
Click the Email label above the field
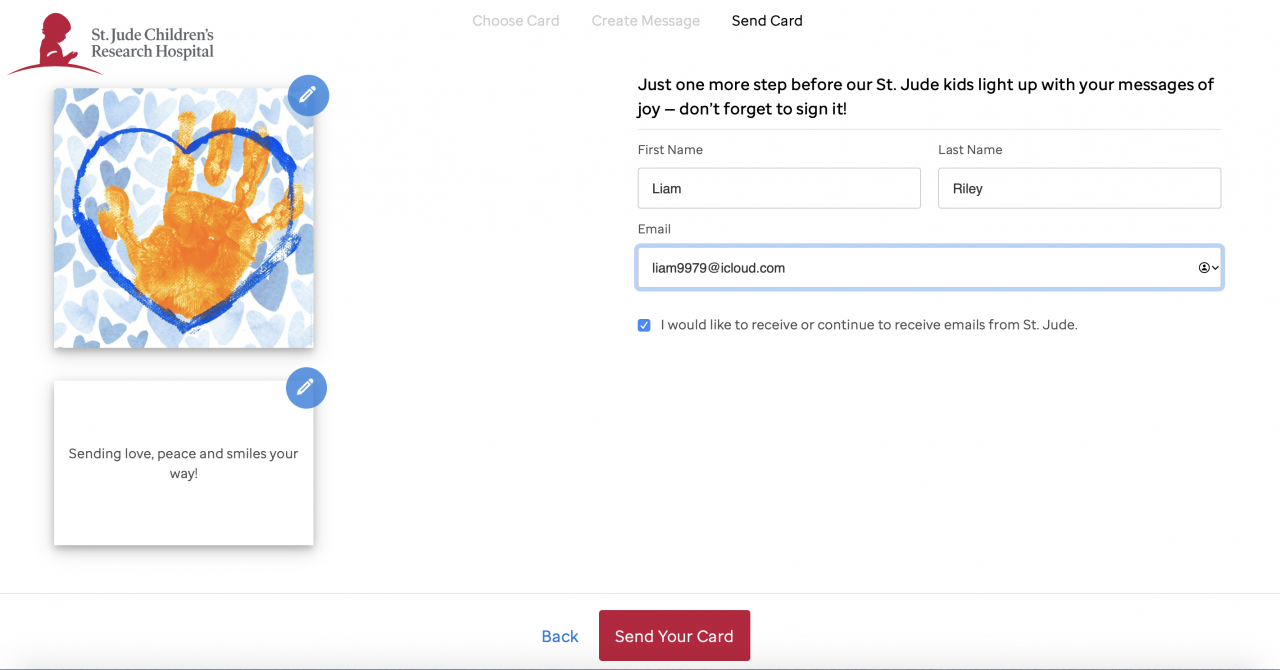[654, 229]
